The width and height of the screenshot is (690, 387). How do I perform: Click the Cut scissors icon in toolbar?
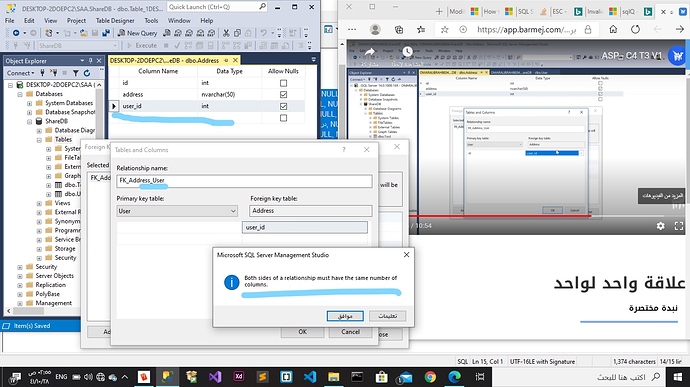coord(226,33)
